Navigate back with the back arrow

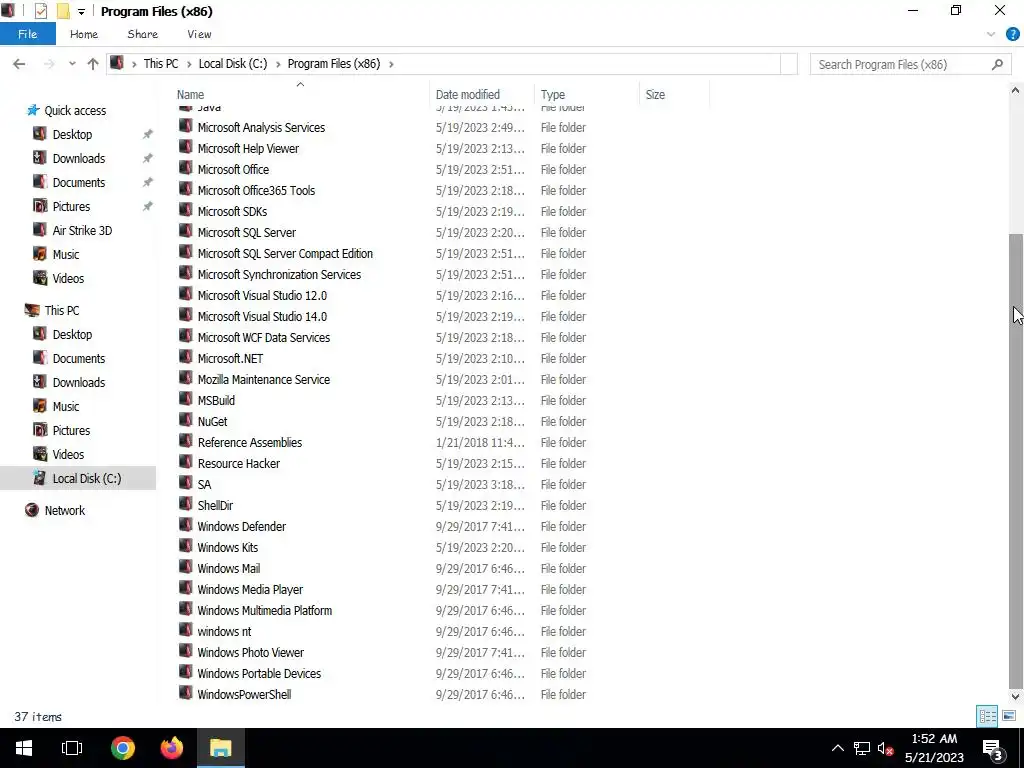pos(19,64)
